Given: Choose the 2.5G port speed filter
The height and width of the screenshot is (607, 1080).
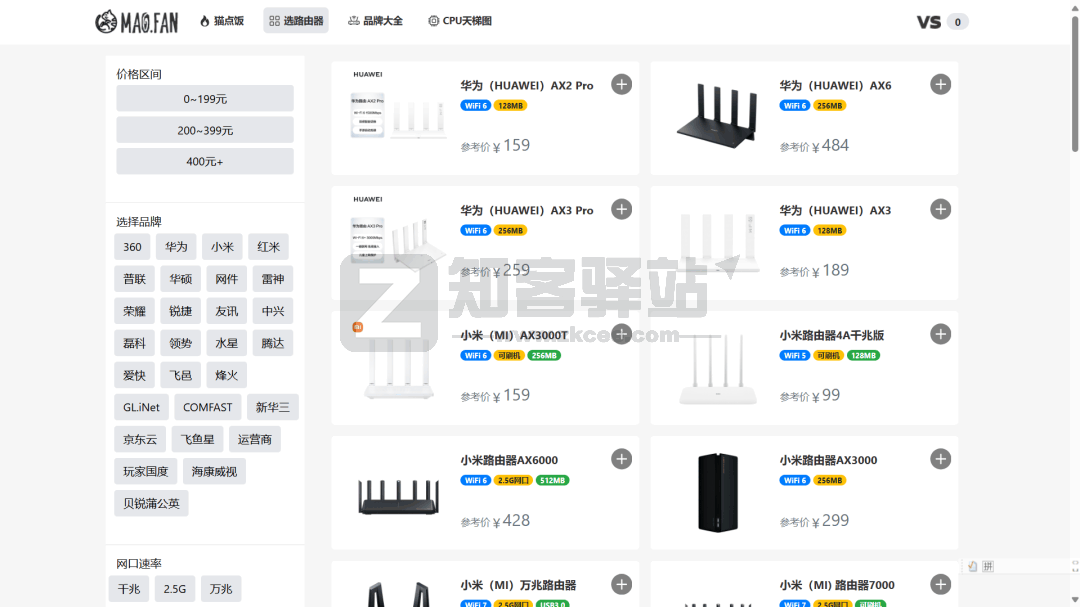Looking at the screenshot, I should (175, 589).
